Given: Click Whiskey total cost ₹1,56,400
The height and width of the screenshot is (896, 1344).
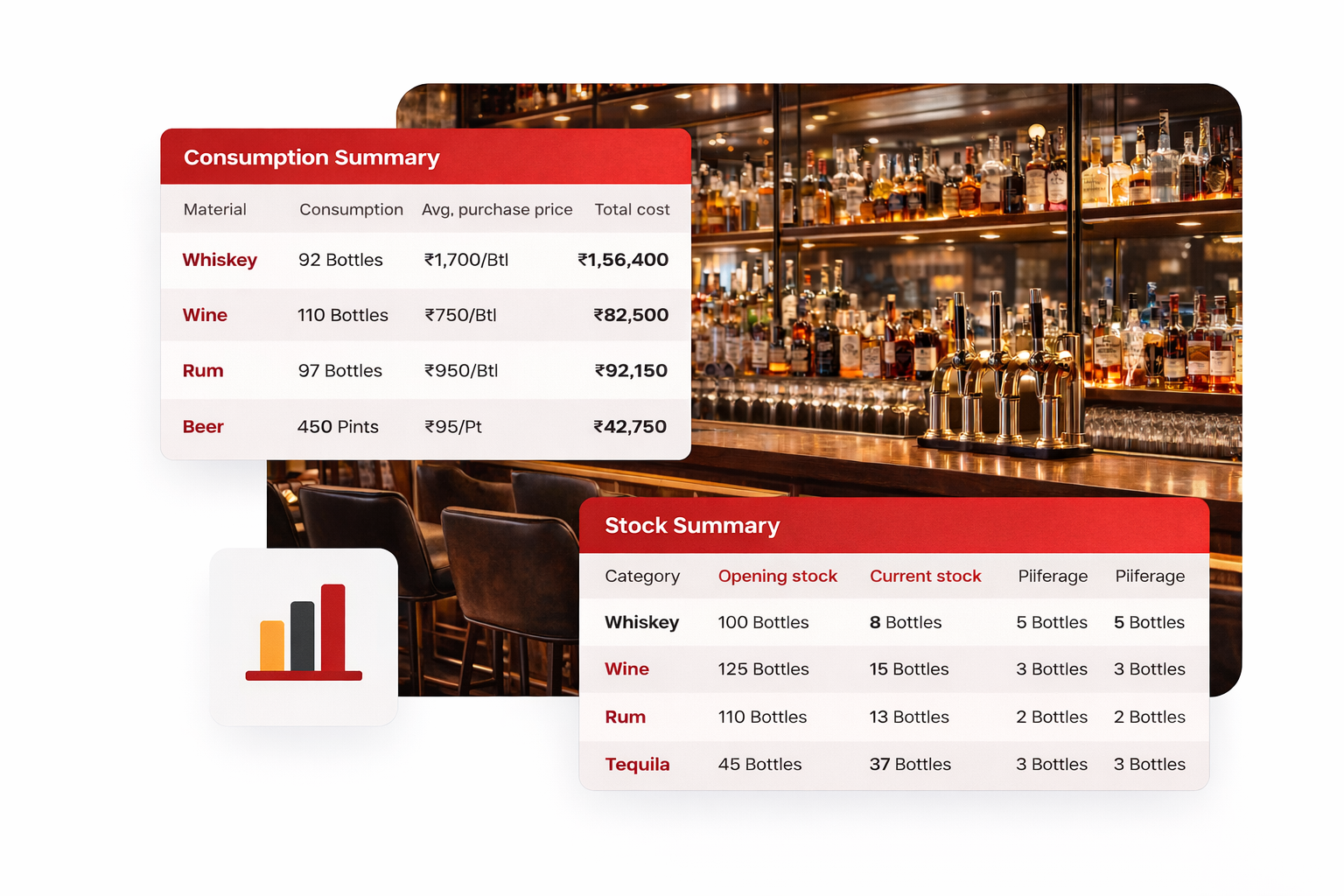Looking at the screenshot, I should pos(623,260).
